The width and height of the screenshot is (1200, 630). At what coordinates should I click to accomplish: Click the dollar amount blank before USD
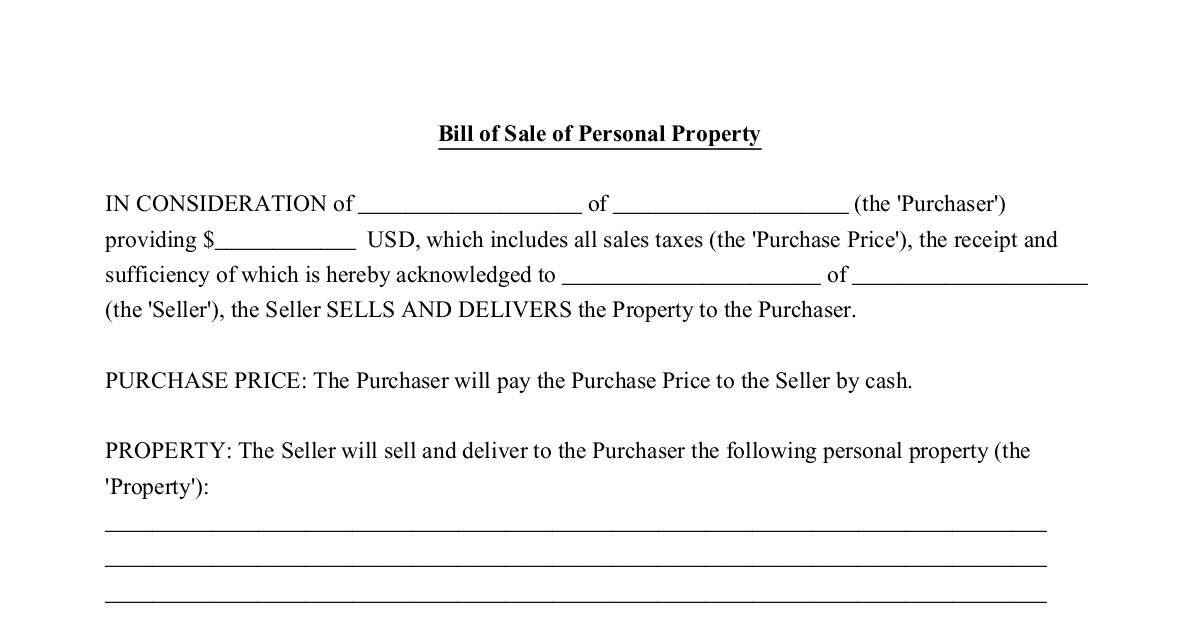[x=285, y=242]
